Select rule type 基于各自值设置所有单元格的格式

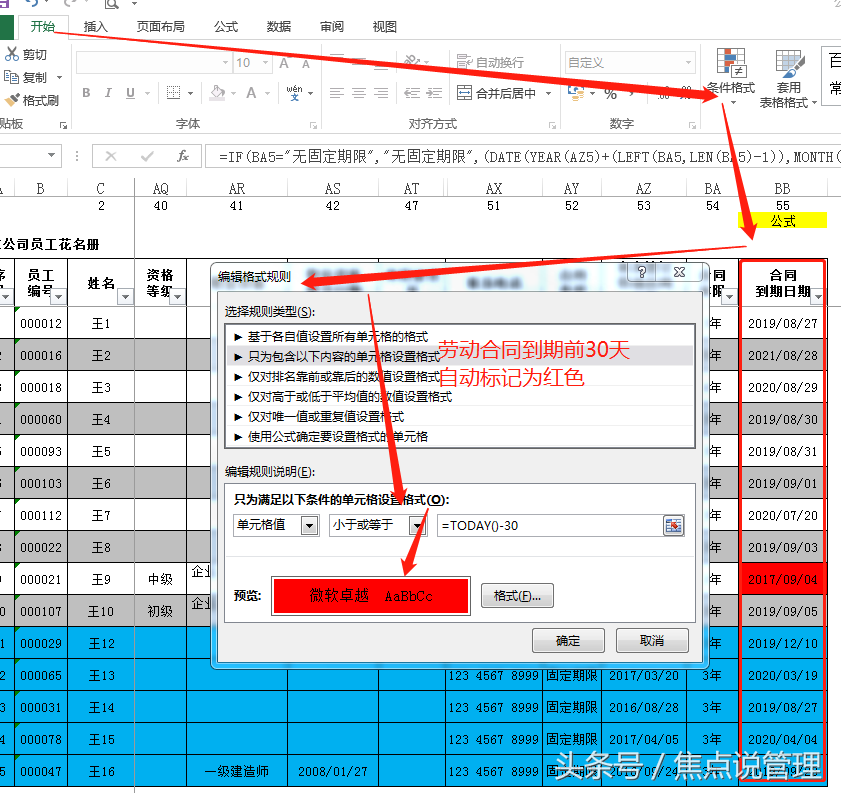[460, 337]
